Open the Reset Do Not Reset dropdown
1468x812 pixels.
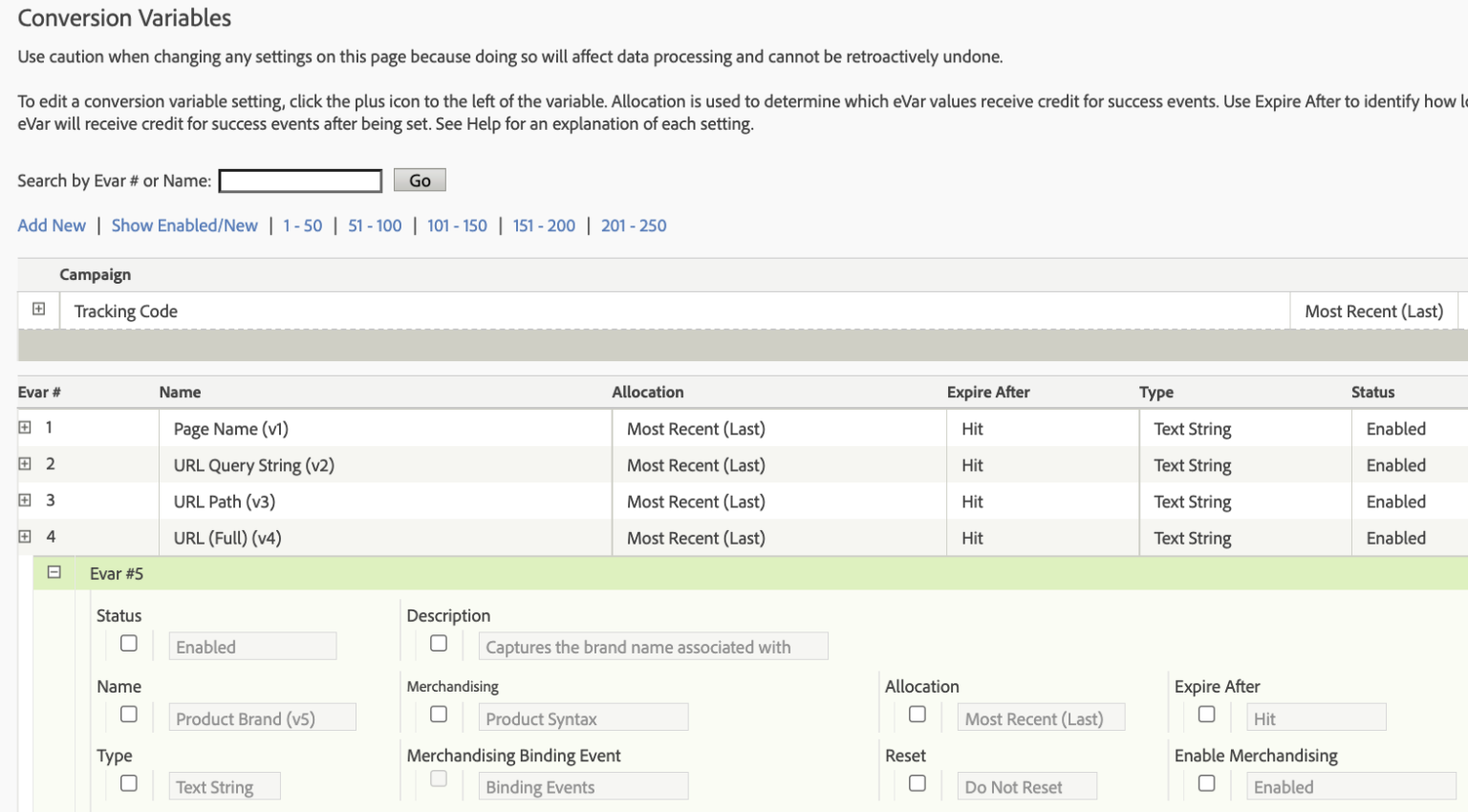pyautogui.click(x=1026, y=787)
